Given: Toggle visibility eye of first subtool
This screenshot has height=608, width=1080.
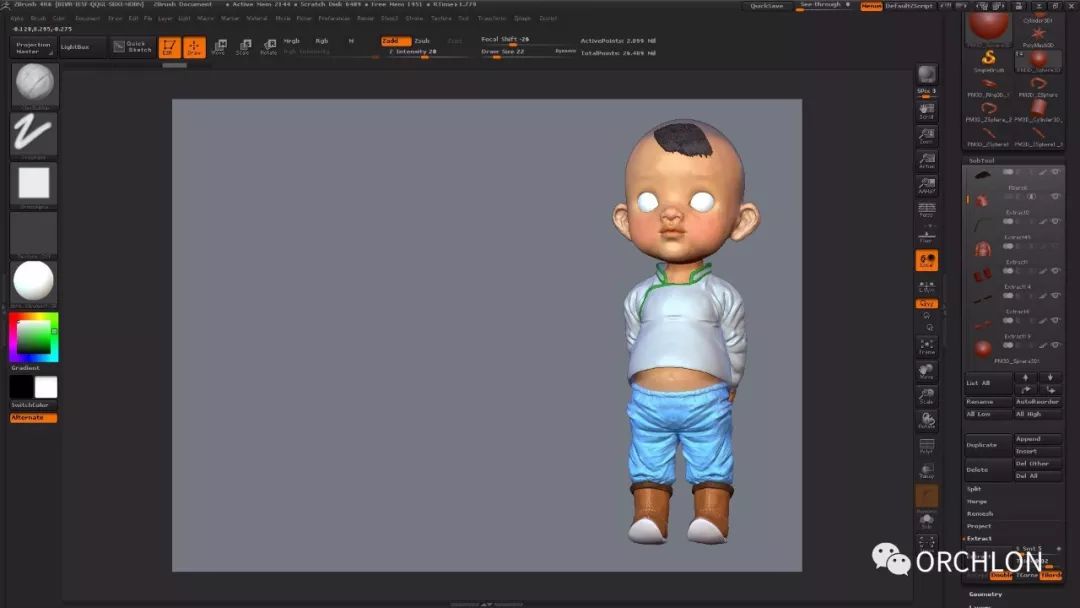Looking at the screenshot, I should (1055, 172).
